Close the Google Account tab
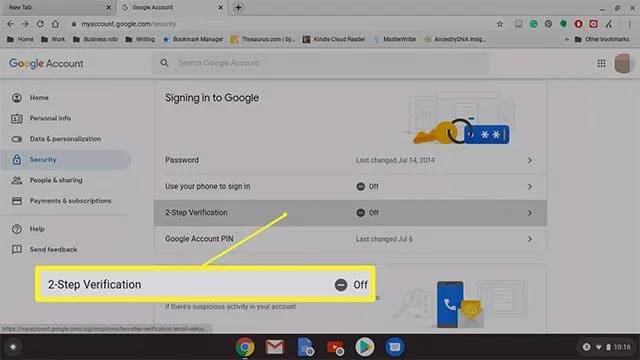Viewport: 640px width, 360px height. [220, 7]
